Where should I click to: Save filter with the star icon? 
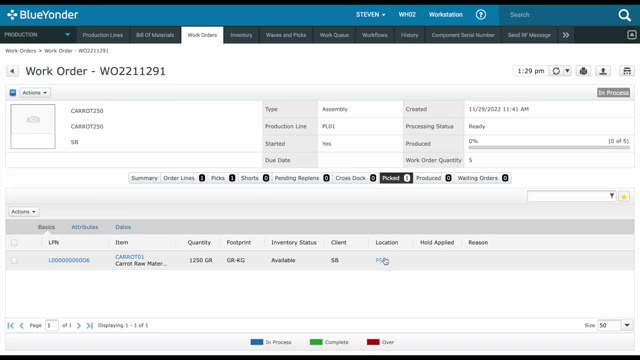(x=624, y=196)
